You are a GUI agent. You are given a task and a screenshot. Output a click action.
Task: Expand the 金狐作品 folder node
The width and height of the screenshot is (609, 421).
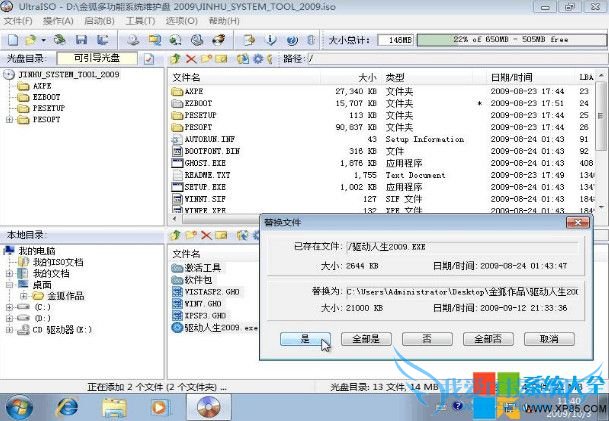point(24,296)
